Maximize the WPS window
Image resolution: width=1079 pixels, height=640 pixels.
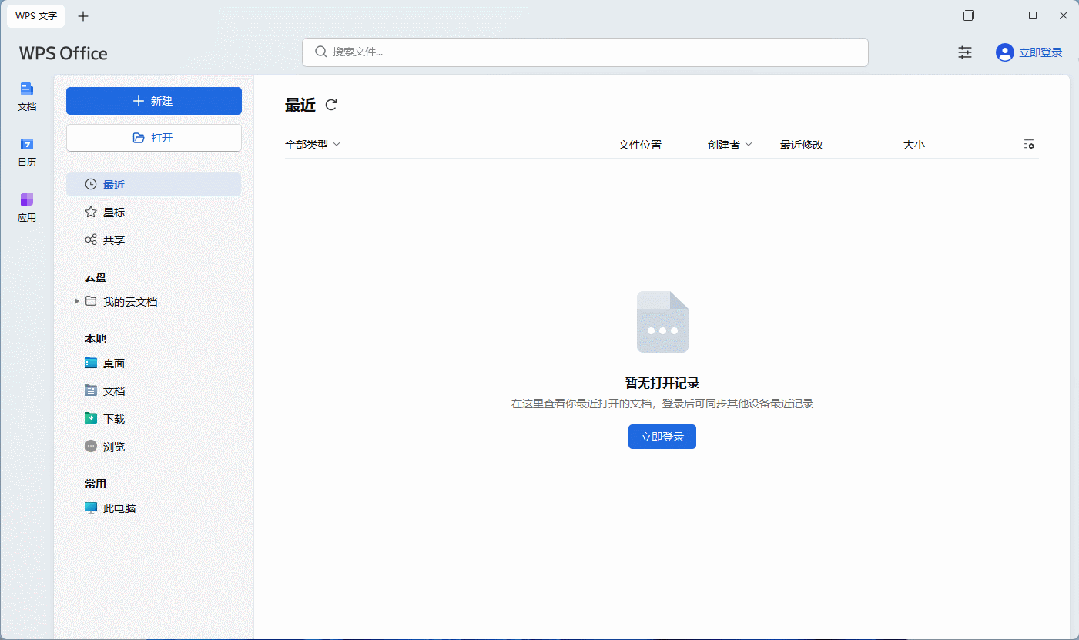tap(1033, 15)
